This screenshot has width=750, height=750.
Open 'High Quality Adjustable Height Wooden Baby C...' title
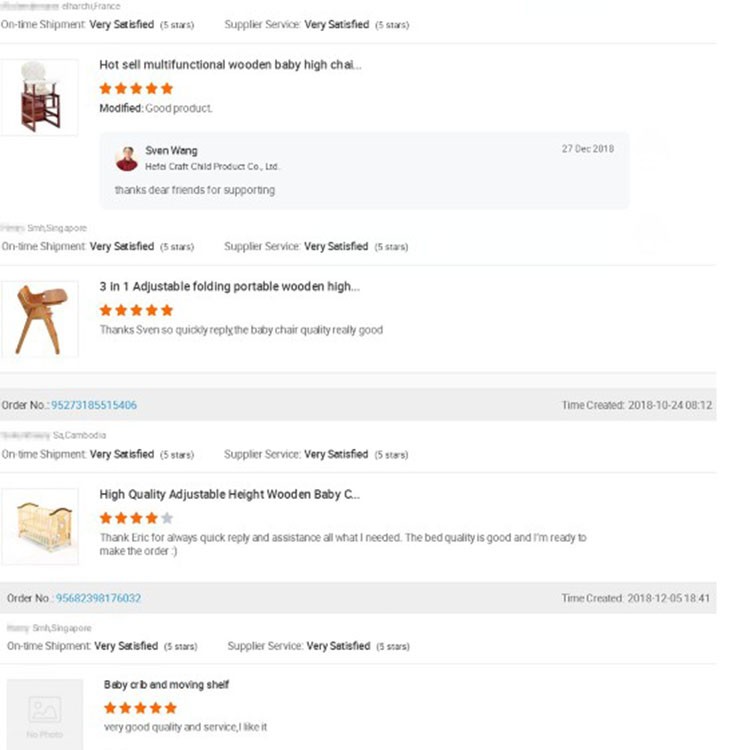coord(230,494)
